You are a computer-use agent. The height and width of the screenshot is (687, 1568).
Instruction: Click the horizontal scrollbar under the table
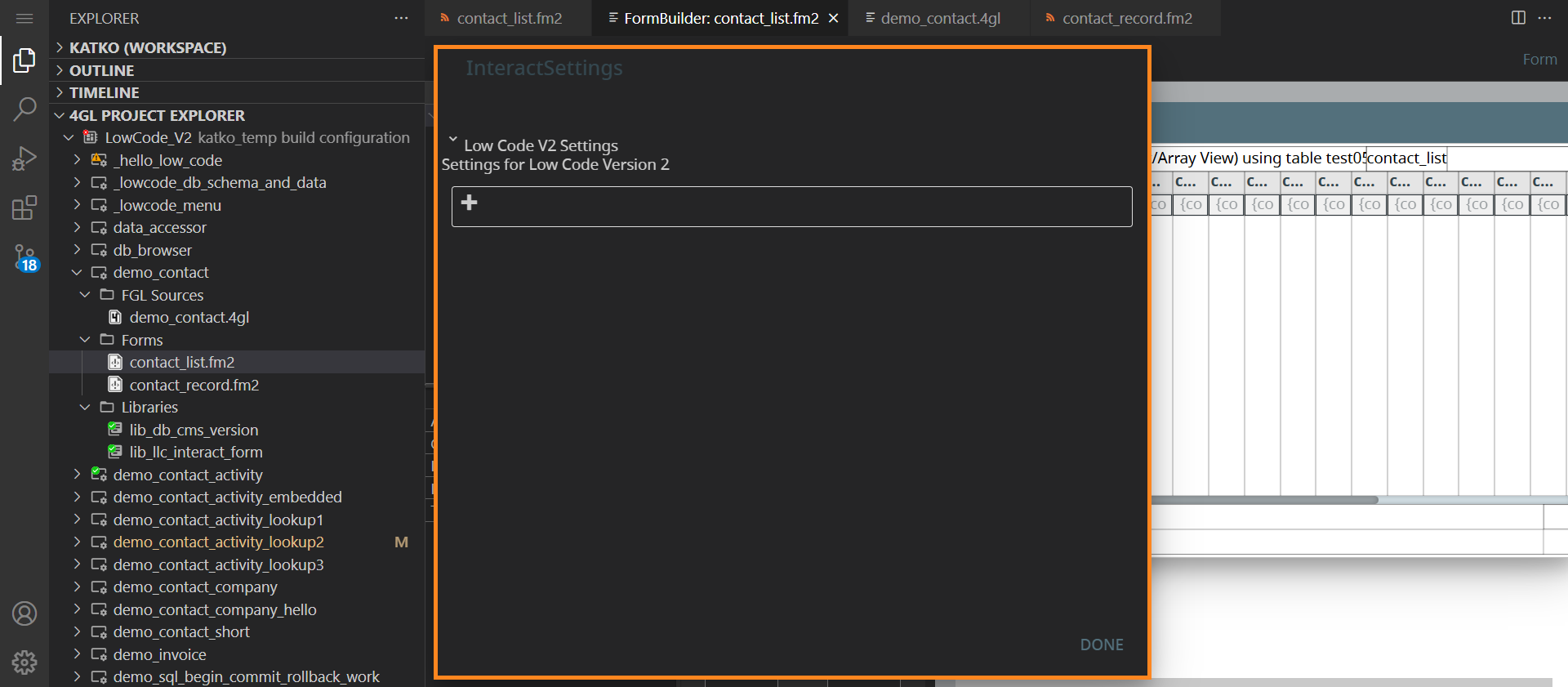(x=1264, y=500)
